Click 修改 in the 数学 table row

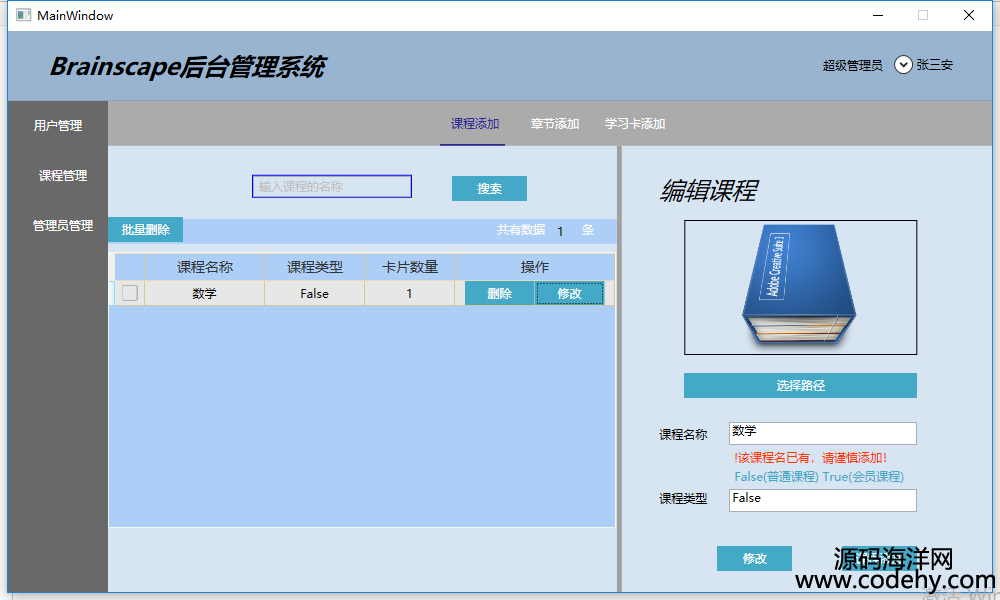click(x=569, y=293)
